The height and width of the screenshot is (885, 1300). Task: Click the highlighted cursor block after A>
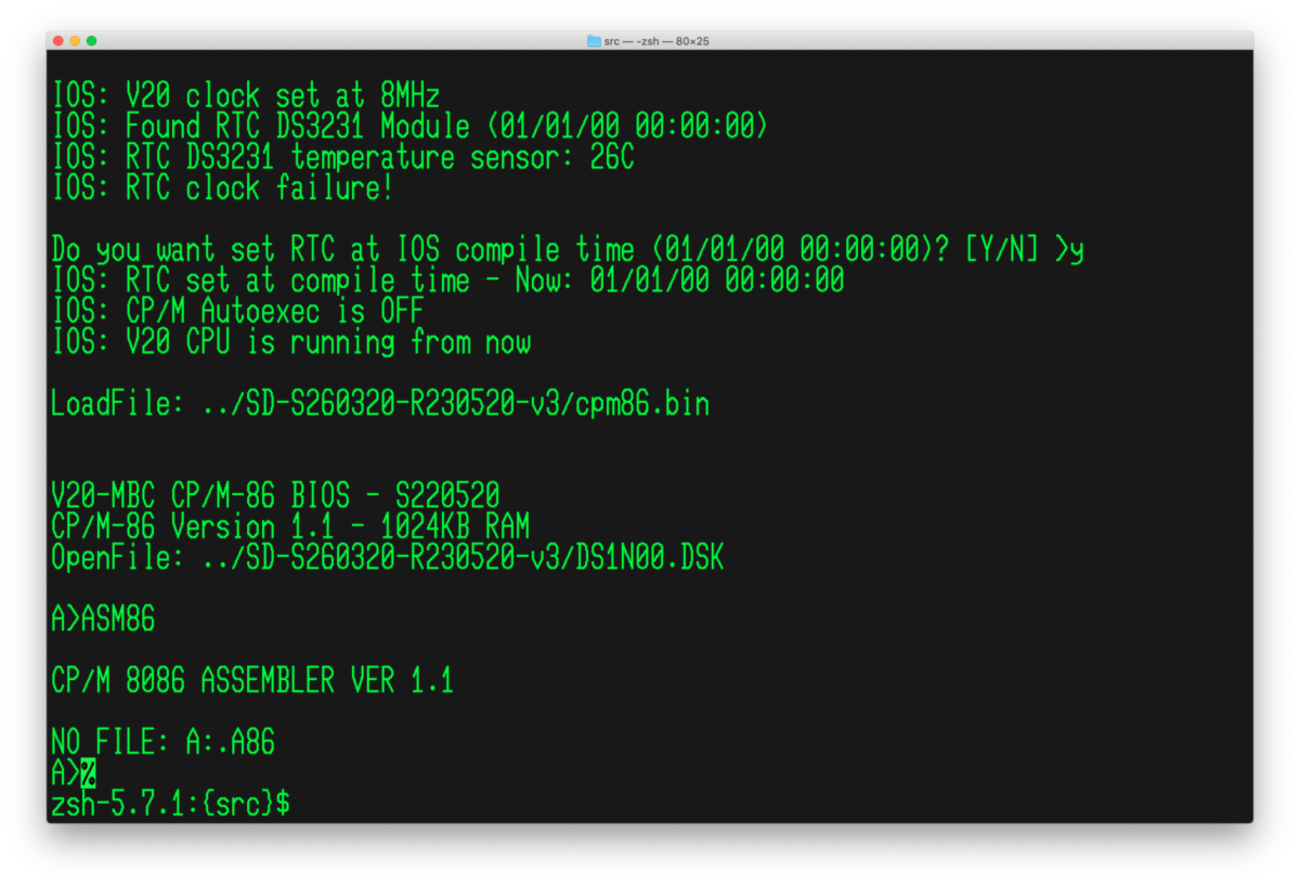(x=88, y=773)
